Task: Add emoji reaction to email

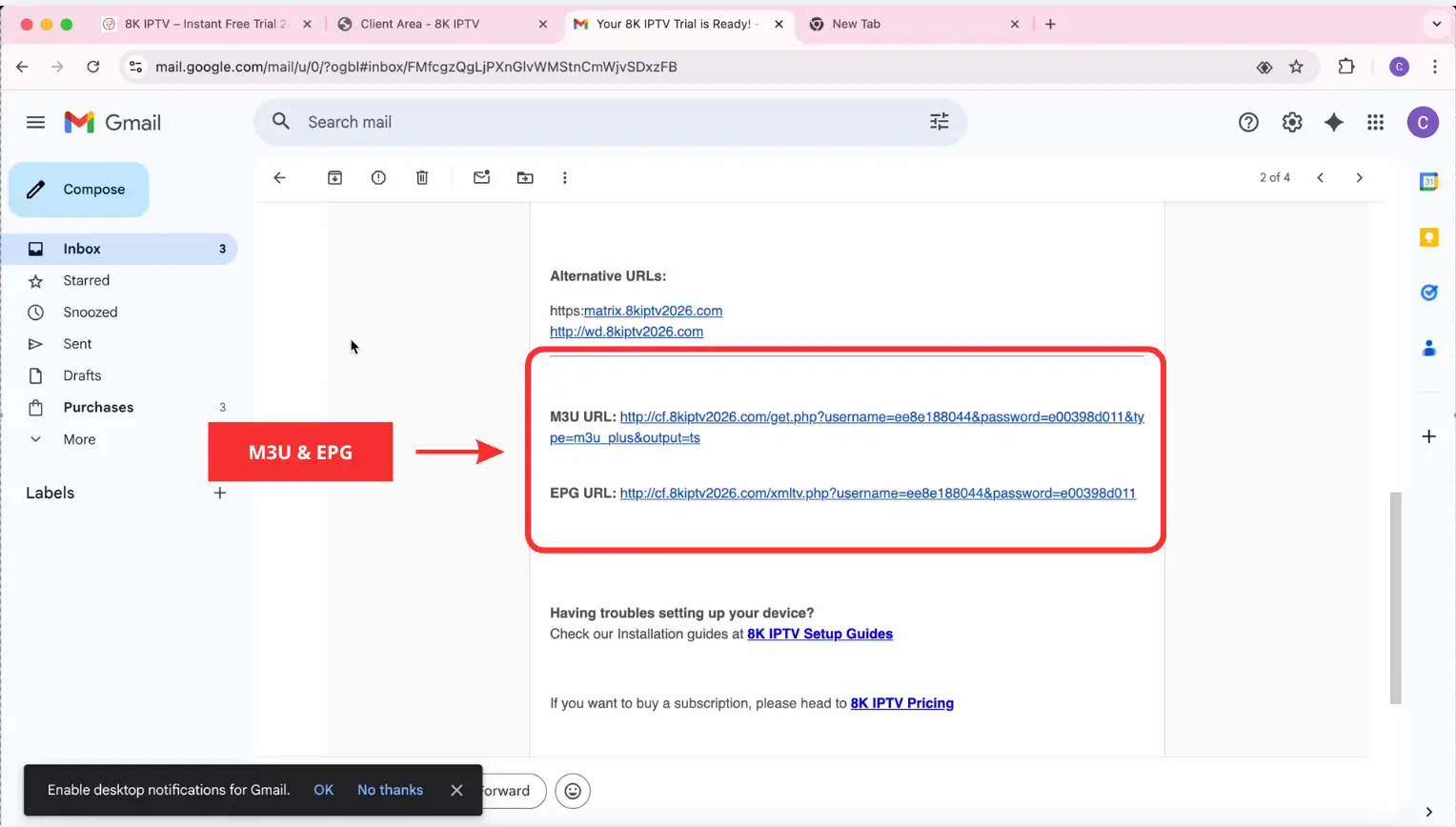Action: [573, 791]
